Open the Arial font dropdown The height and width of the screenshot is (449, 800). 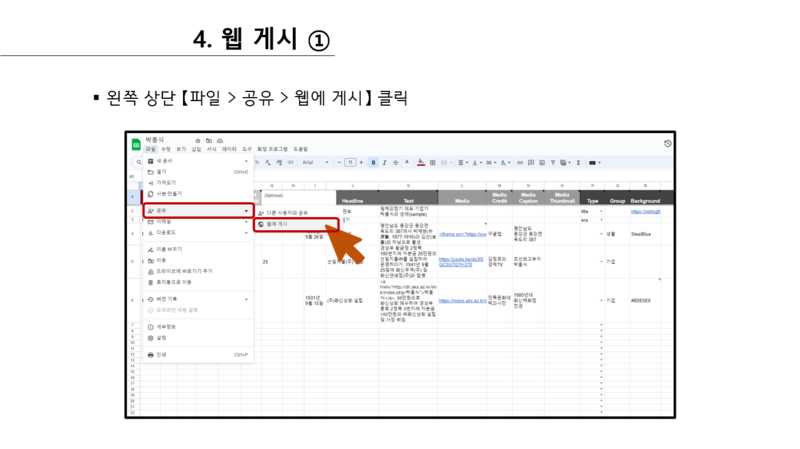315,163
